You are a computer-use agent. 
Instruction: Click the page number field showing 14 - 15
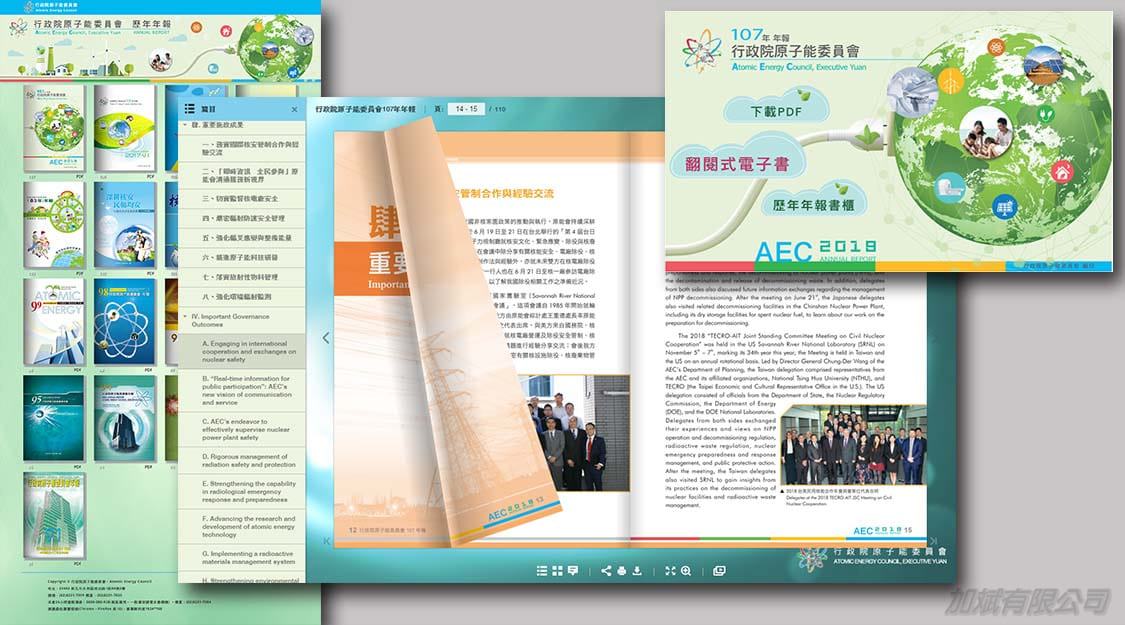pos(466,109)
